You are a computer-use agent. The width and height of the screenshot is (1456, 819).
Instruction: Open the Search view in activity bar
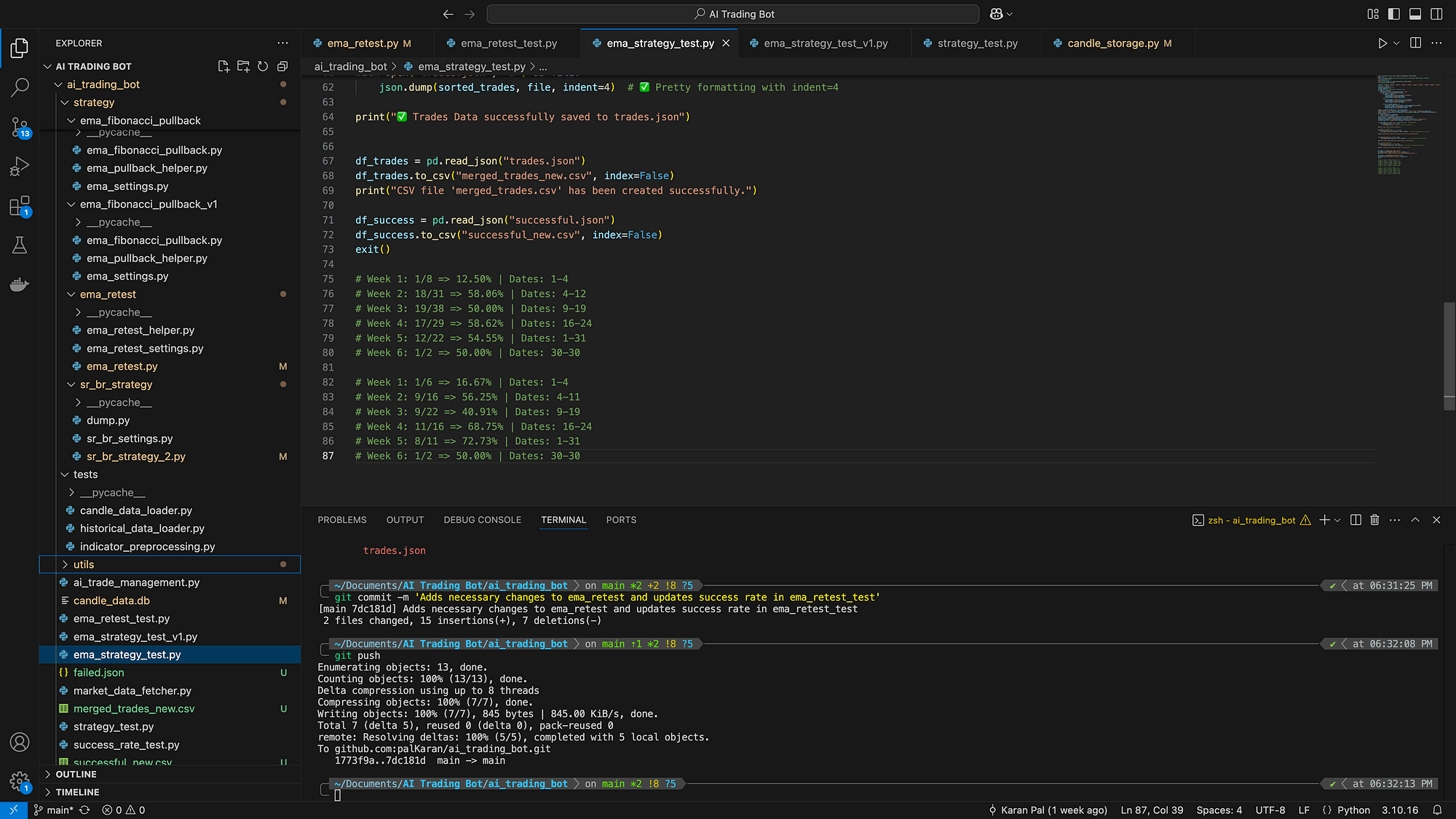coord(20,87)
